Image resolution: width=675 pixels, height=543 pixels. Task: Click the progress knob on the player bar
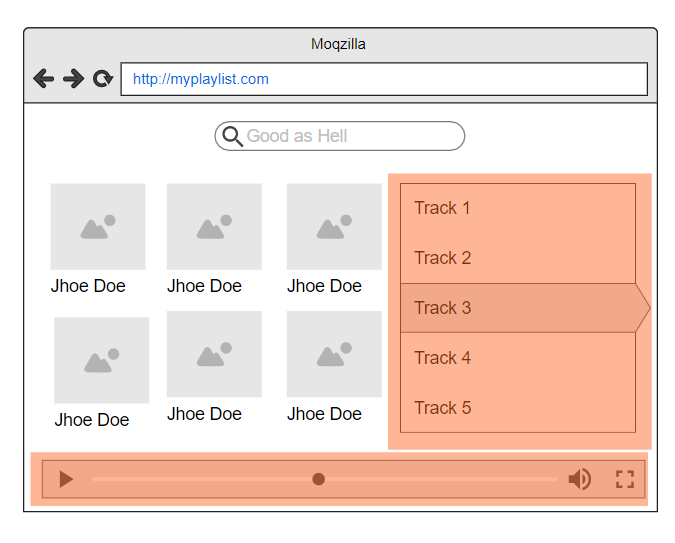319,479
